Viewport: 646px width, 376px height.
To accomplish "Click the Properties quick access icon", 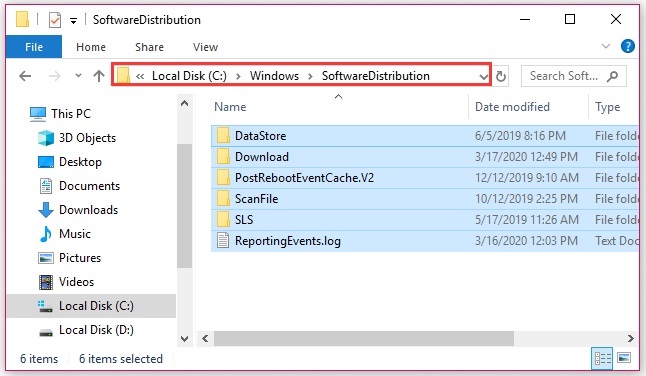I will [55, 19].
